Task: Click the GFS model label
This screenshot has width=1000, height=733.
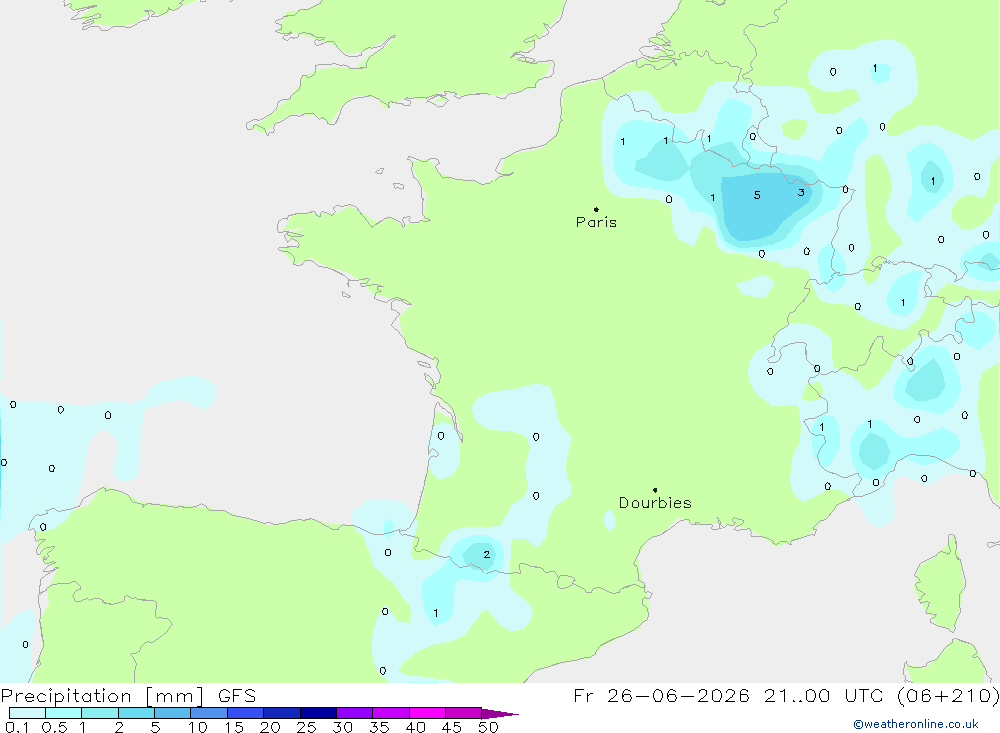Action: (x=237, y=696)
